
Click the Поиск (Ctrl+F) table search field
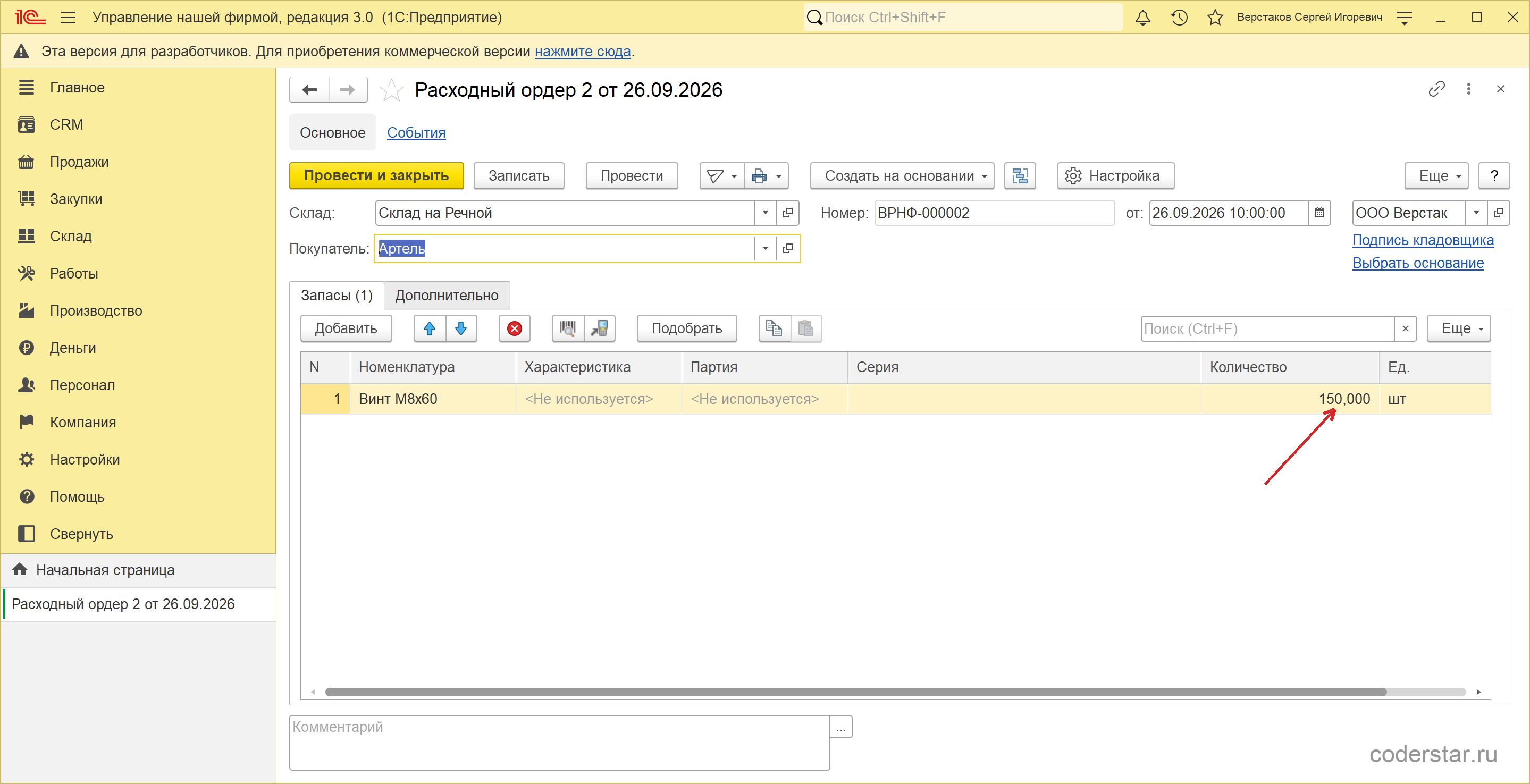pyautogui.click(x=1267, y=328)
